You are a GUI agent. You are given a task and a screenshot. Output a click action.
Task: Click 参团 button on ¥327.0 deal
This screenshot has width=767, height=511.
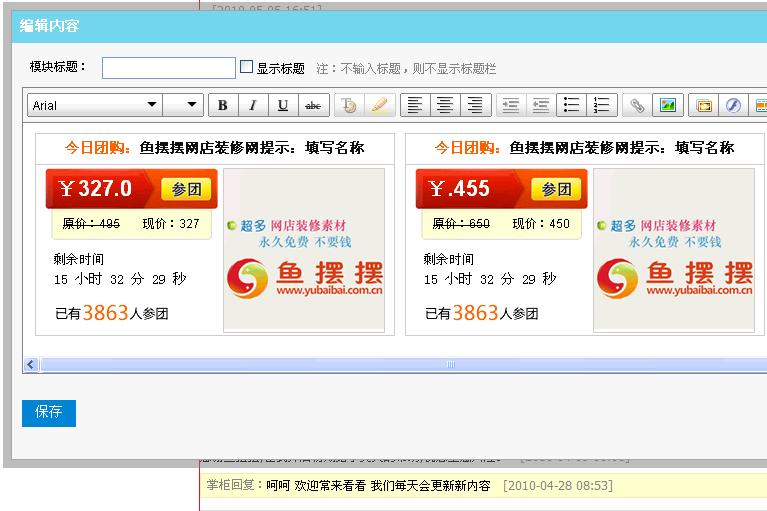click(186, 189)
